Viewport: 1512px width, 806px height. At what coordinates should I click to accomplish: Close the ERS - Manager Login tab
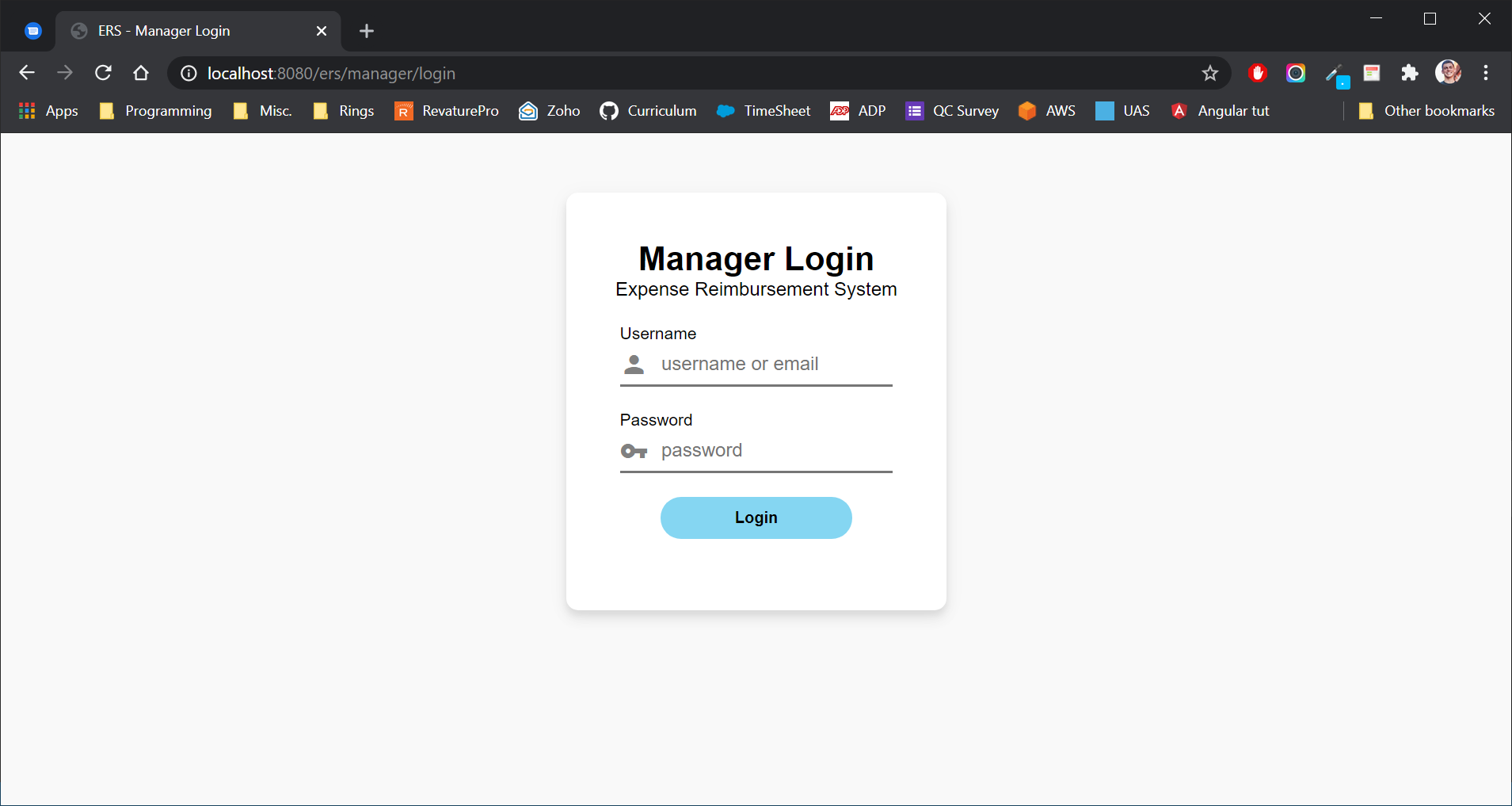pos(322,31)
